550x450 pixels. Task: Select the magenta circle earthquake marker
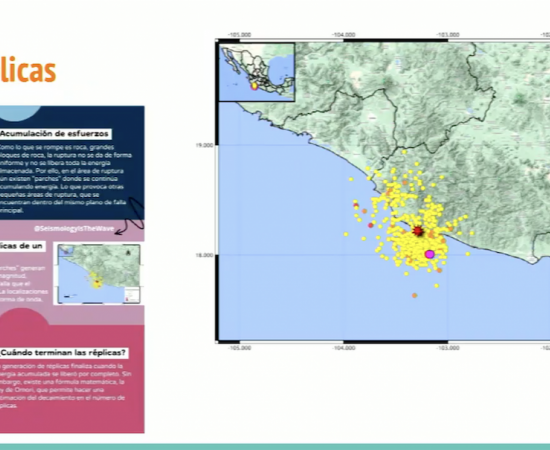[x=430, y=254]
